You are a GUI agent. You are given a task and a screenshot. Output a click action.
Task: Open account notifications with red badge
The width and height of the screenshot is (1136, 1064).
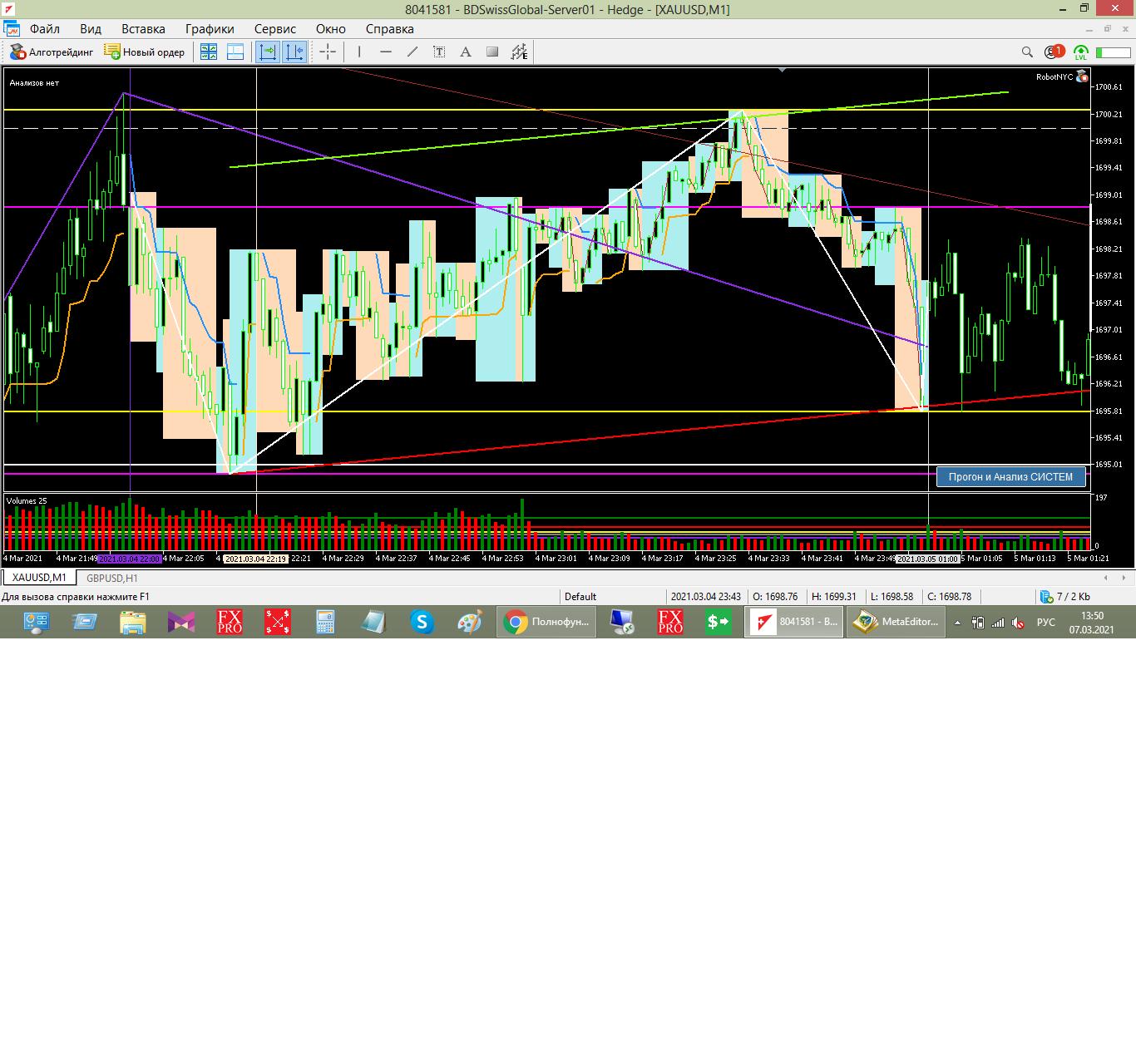1054,52
